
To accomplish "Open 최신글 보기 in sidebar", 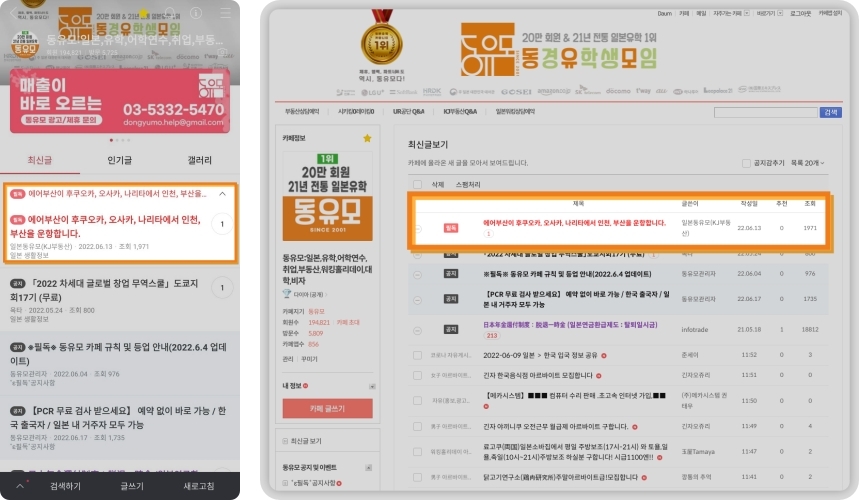I will pos(306,441).
